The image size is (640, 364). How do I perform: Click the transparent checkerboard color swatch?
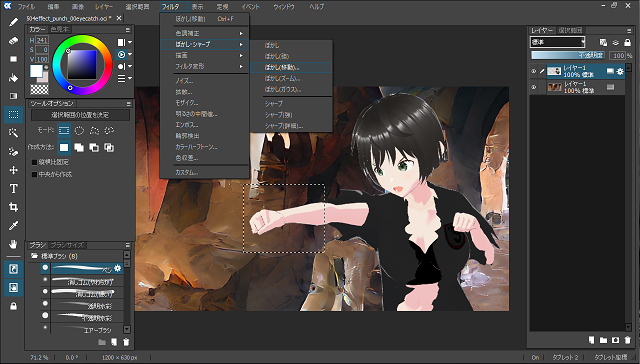pyautogui.click(x=40, y=89)
